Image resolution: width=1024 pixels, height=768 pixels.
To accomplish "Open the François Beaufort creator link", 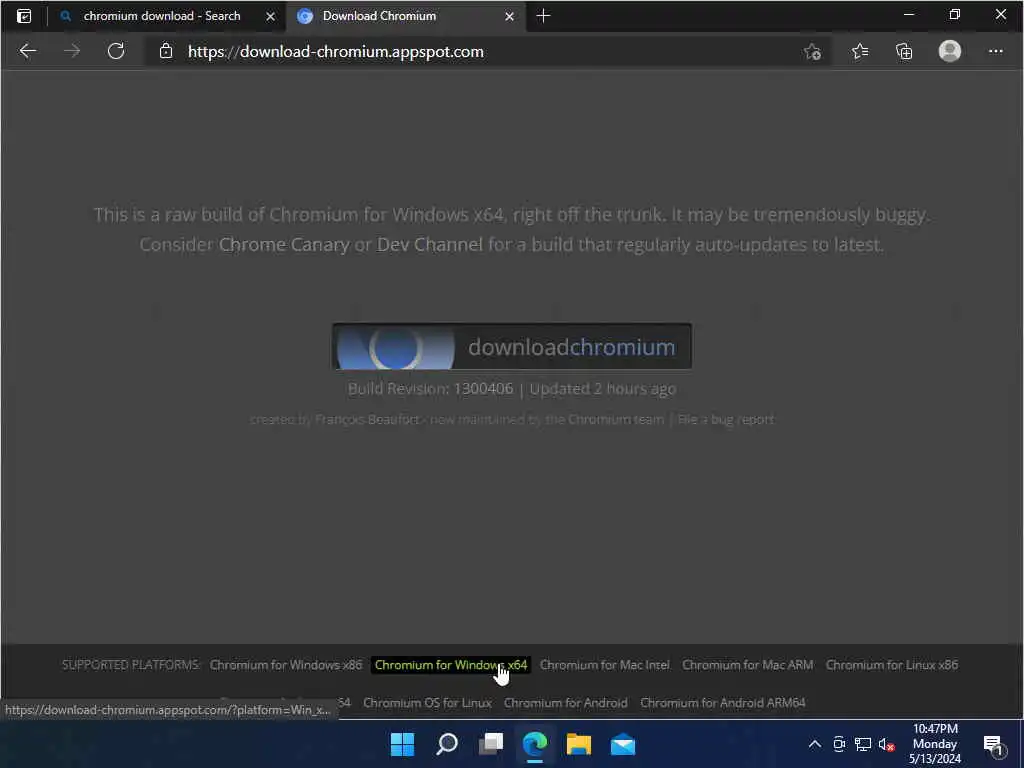I will pos(367,419).
